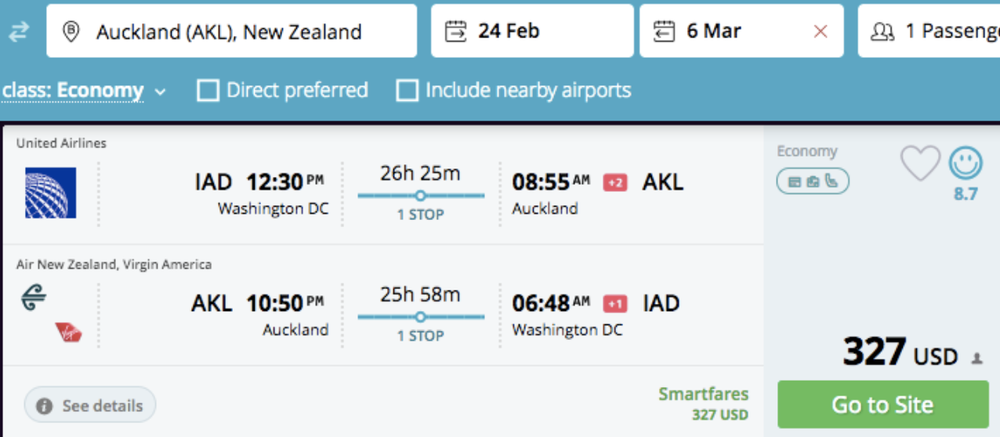
Task: Click the Virgin America logo
Action: pyautogui.click(x=68, y=333)
